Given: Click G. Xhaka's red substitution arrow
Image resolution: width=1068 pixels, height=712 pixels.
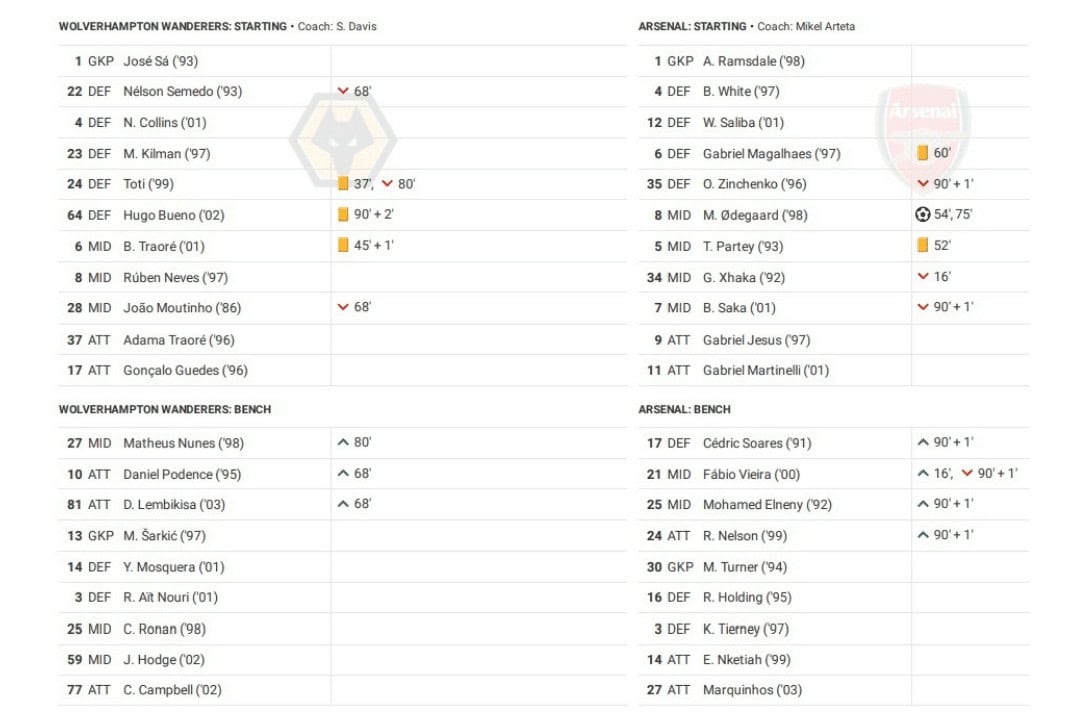Looking at the screenshot, I should 923,277.
